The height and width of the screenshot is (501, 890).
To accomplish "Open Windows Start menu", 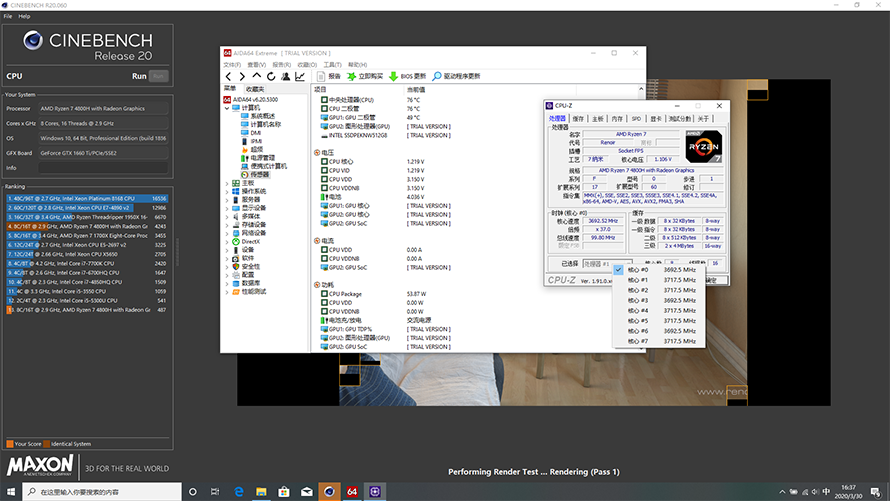I will coord(11,492).
